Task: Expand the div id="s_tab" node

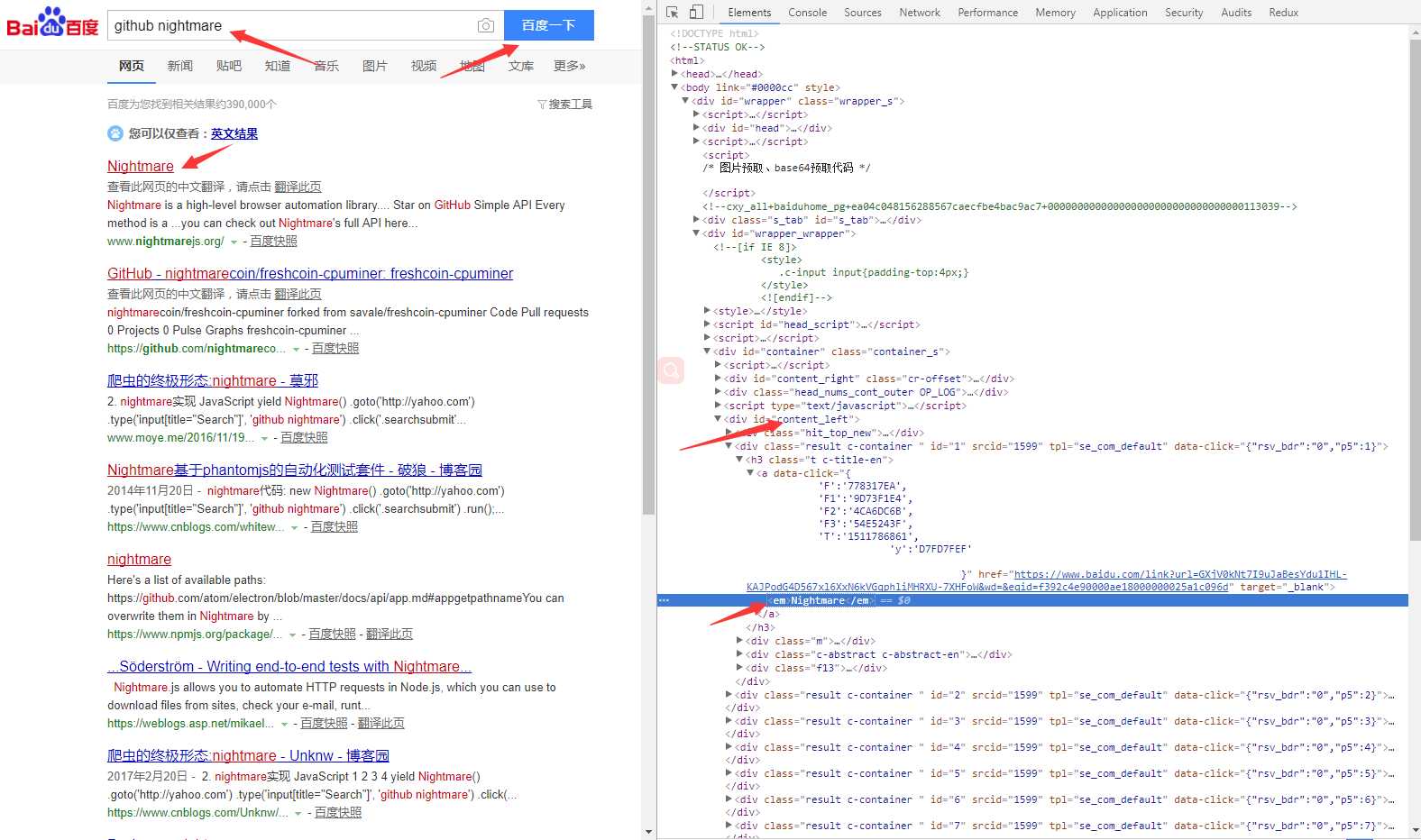Action: coord(696,219)
